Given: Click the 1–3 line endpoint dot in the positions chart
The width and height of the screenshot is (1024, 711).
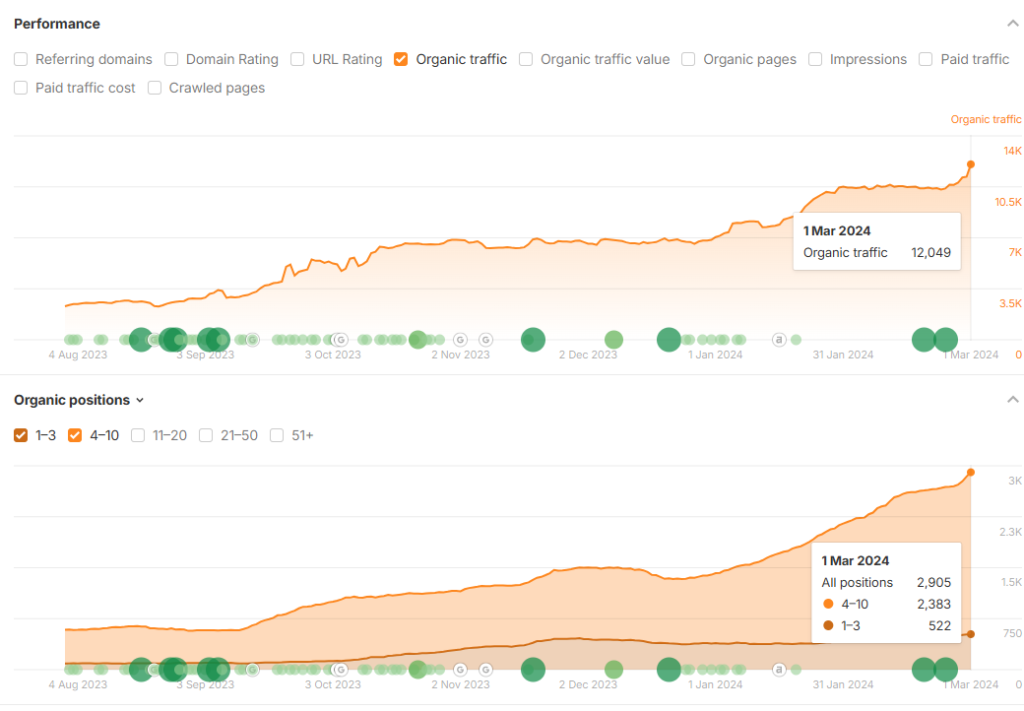Looking at the screenshot, I should coord(970,634).
